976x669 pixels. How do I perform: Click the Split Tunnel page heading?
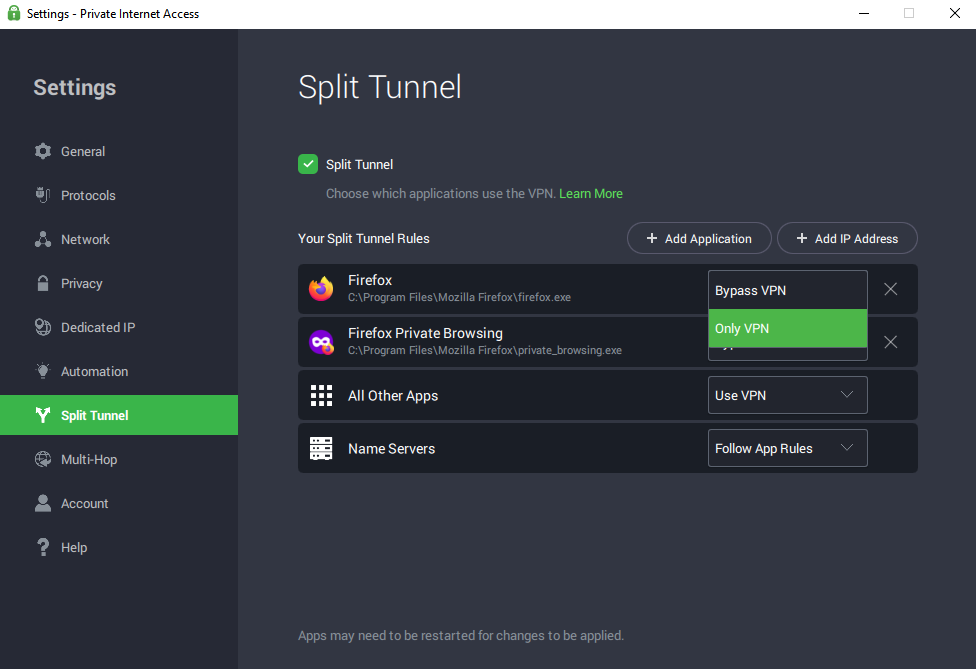(x=380, y=87)
